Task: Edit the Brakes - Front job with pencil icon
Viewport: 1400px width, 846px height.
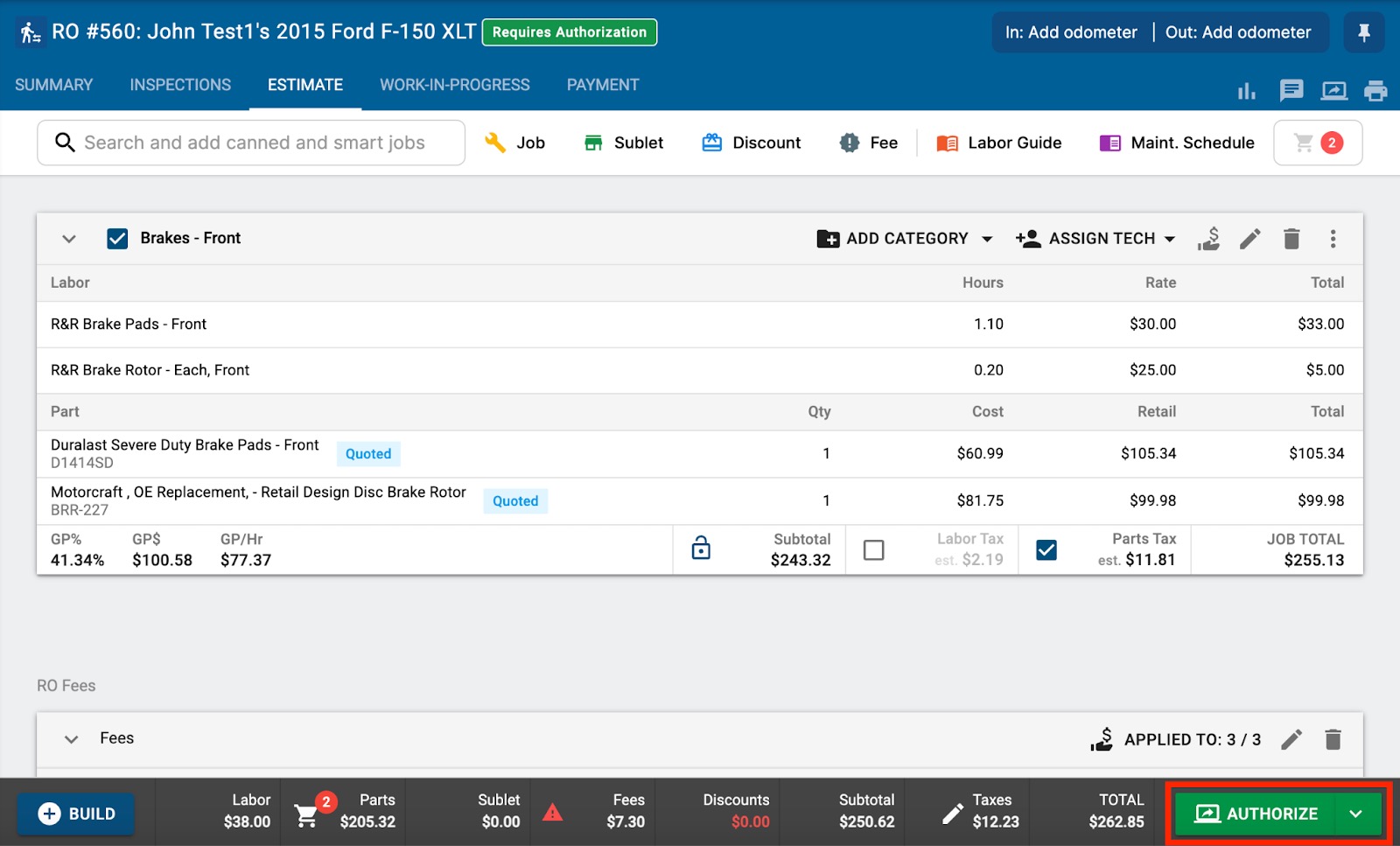Action: [x=1249, y=238]
